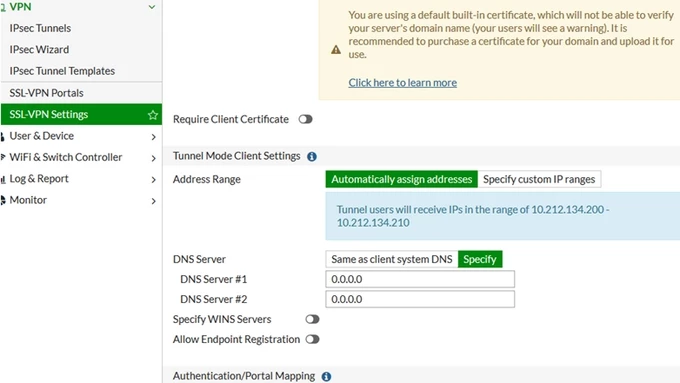Click the Authentication/Portal Mapping info icon
Image resolution: width=680 pixels, height=383 pixels.
[x=327, y=376]
